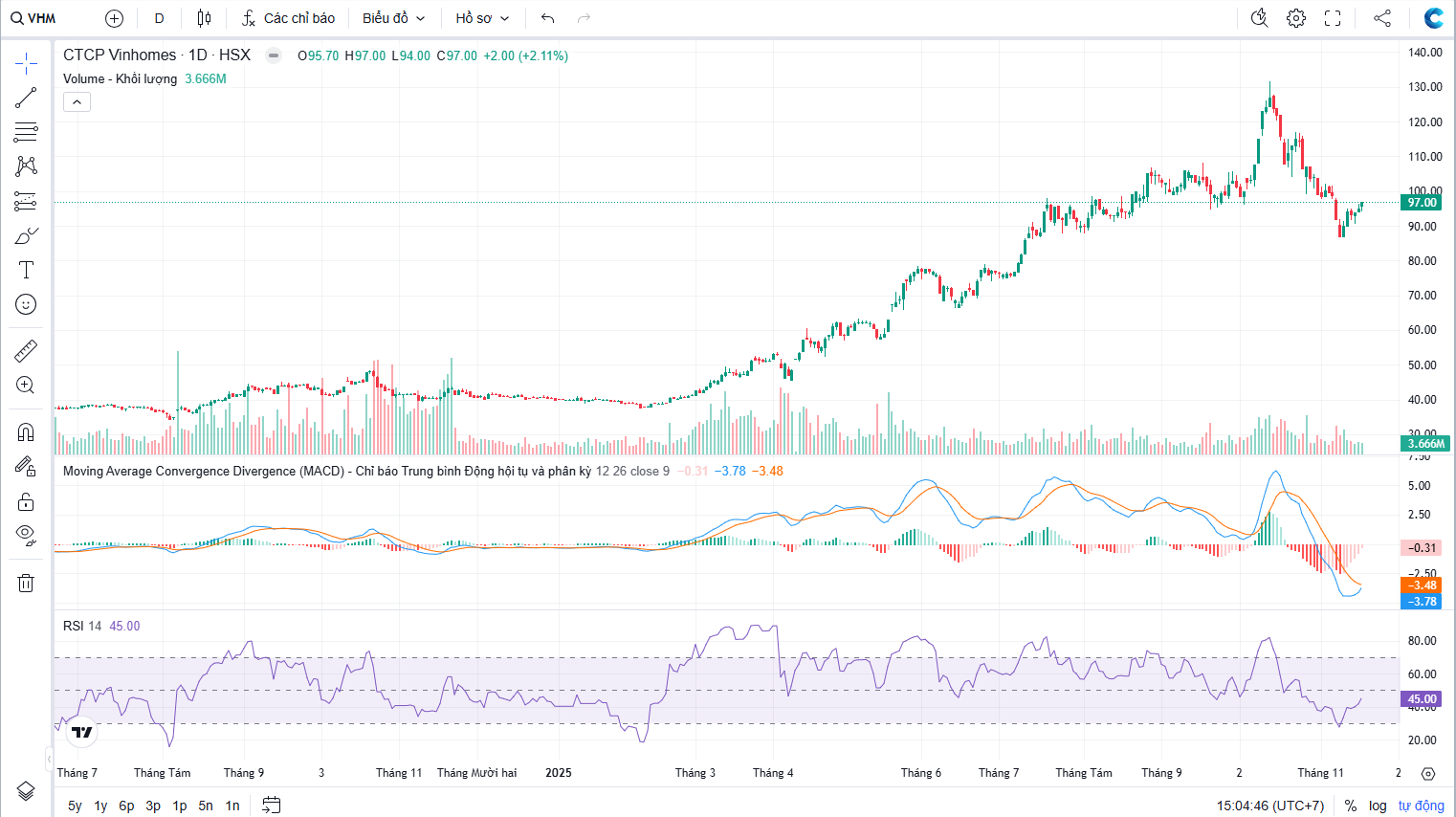This screenshot has height=817, width=1456.
Task: Click the trash icon to remove drawings
Action: [26, 583]
